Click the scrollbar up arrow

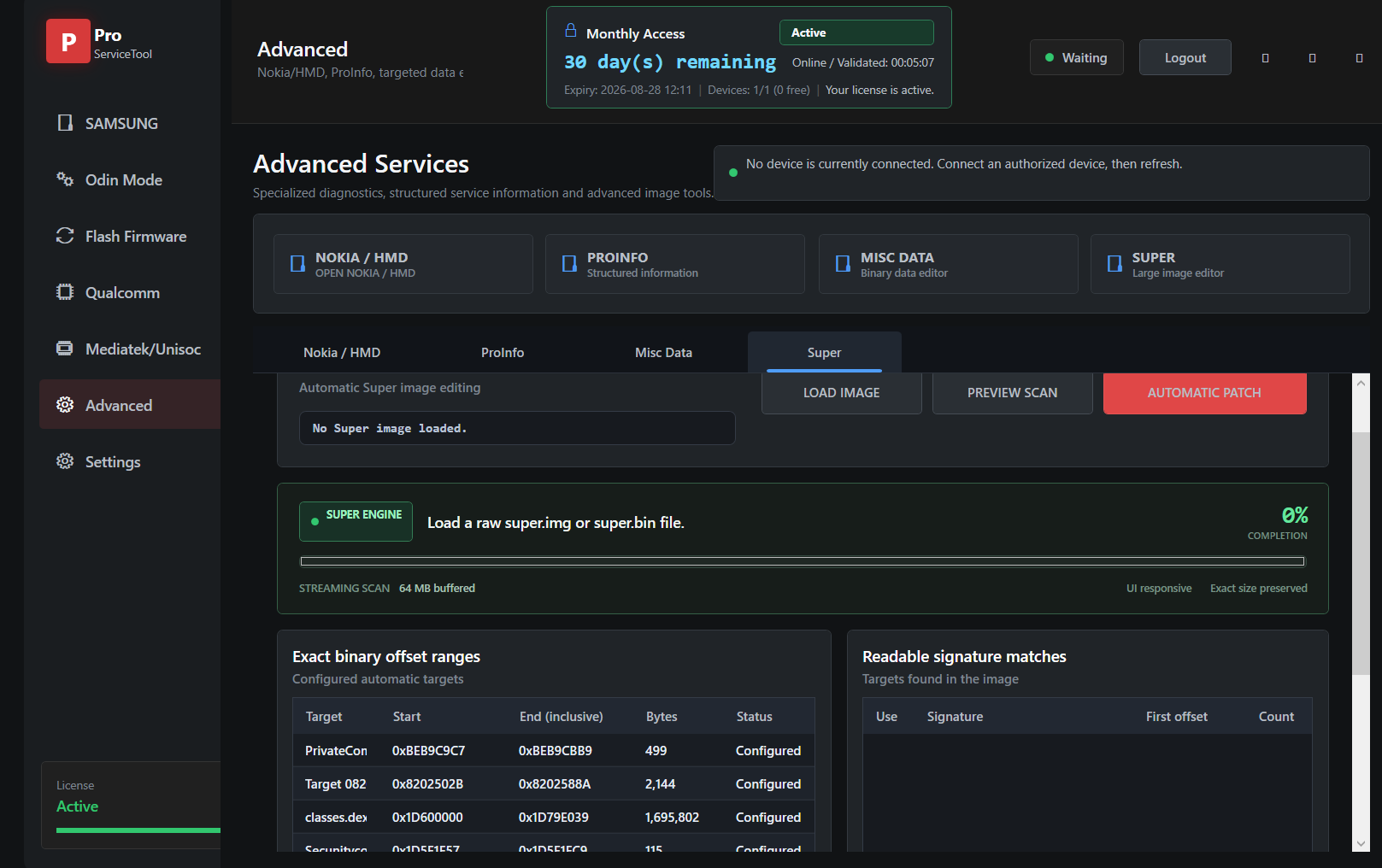pos(1361,383)
